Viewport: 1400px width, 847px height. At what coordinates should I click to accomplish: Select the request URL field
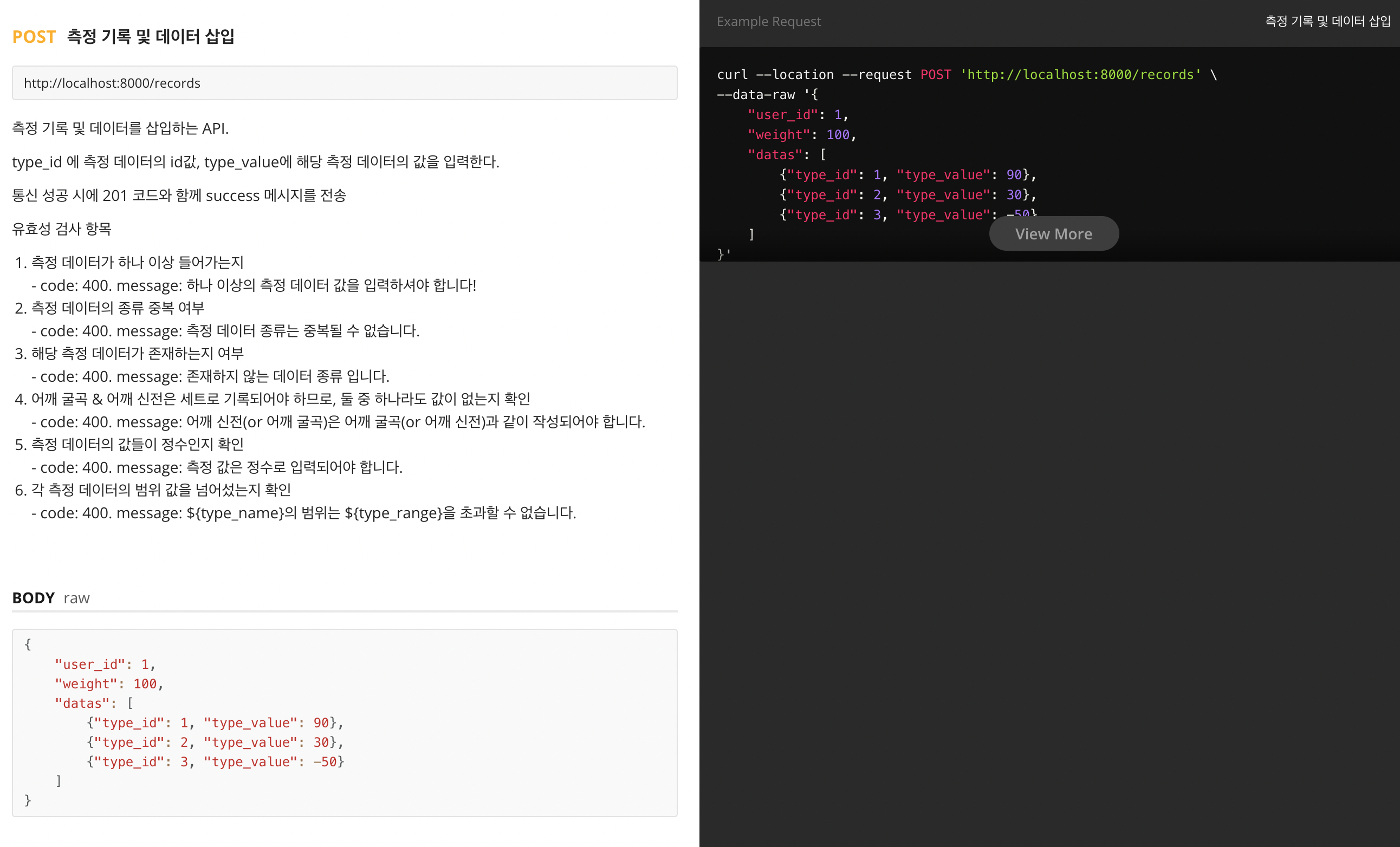pos(345,83)
